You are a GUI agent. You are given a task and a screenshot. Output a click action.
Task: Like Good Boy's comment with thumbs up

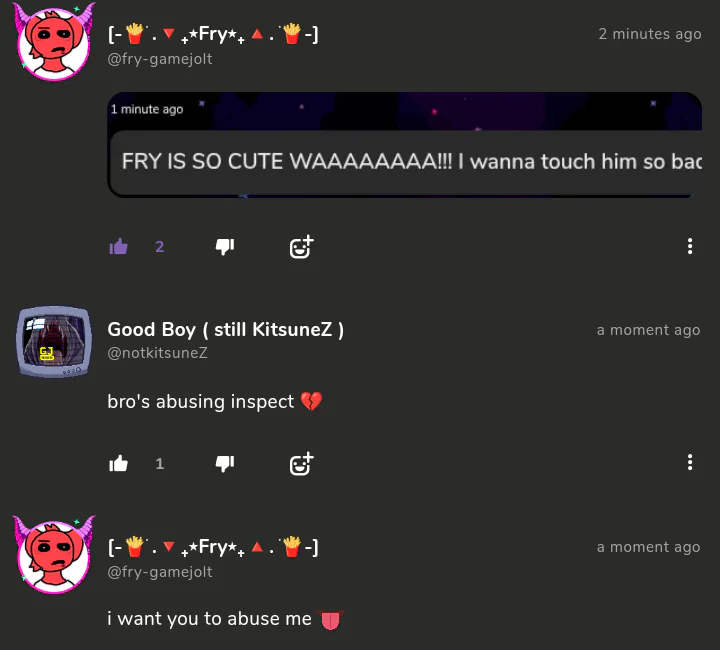pos(118,463)
